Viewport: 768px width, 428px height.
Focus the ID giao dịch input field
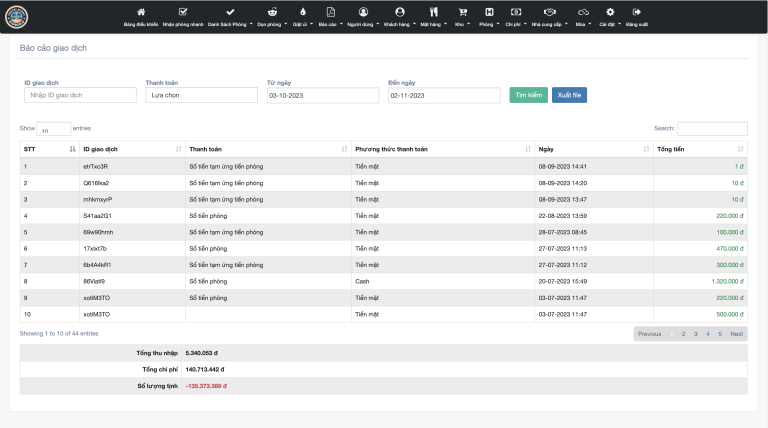80,95
